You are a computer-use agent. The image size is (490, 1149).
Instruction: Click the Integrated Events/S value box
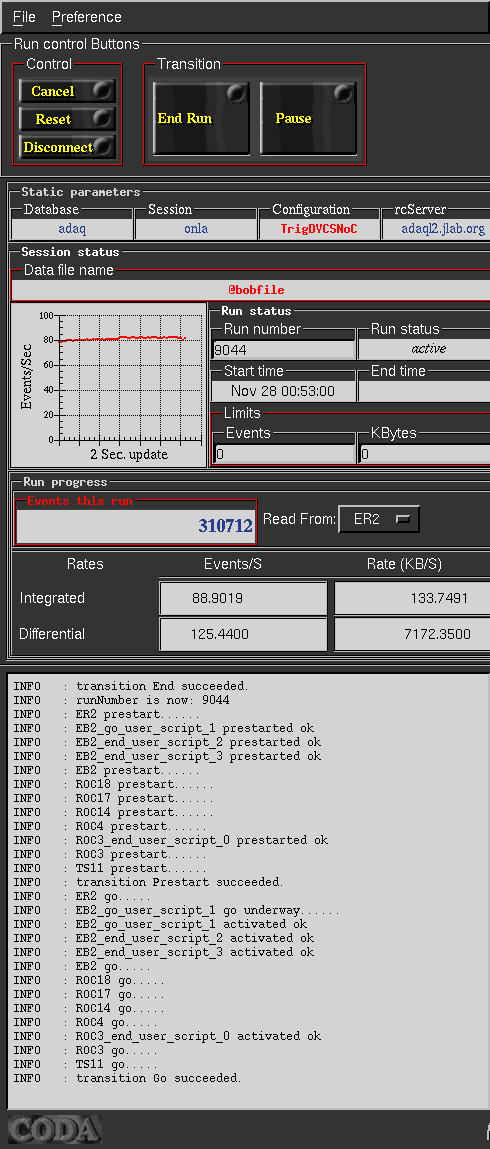click(x=243, y=598)
